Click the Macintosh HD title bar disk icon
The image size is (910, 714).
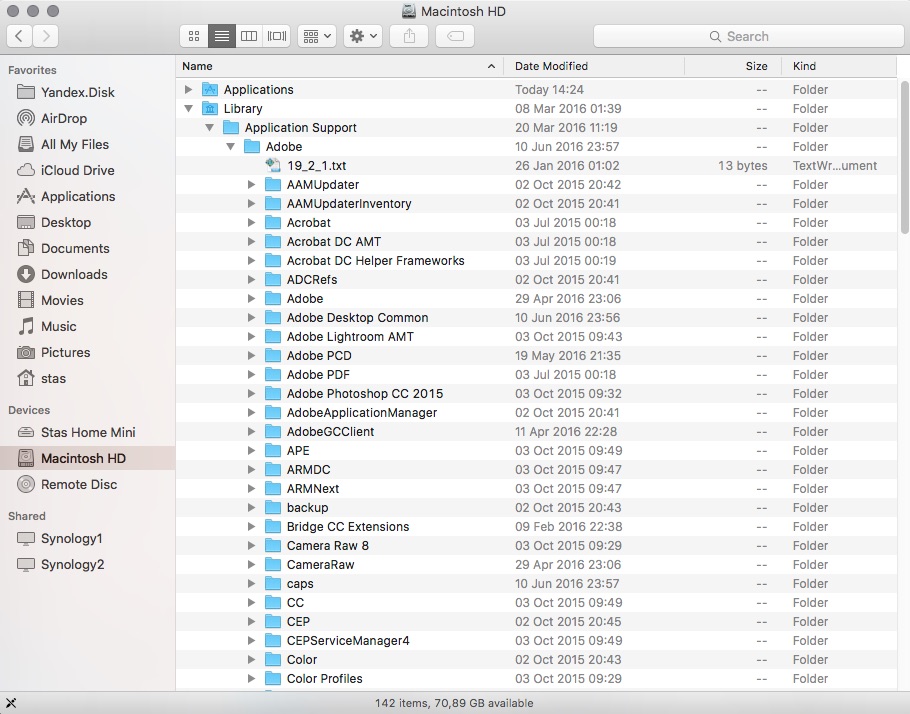409,11
